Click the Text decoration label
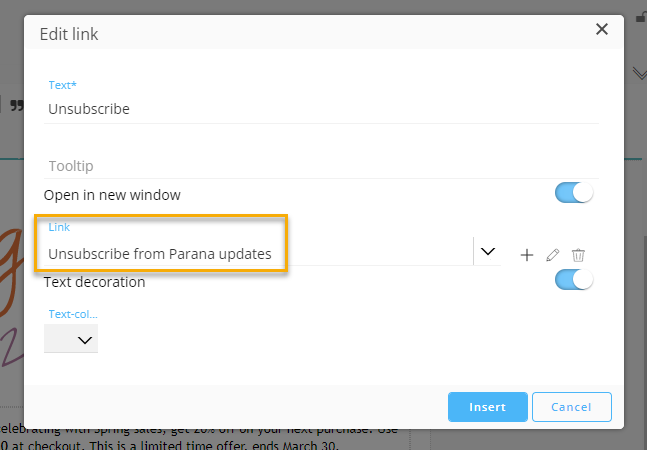The width and height of the screenshot is (647, 450). click(95, 282)
